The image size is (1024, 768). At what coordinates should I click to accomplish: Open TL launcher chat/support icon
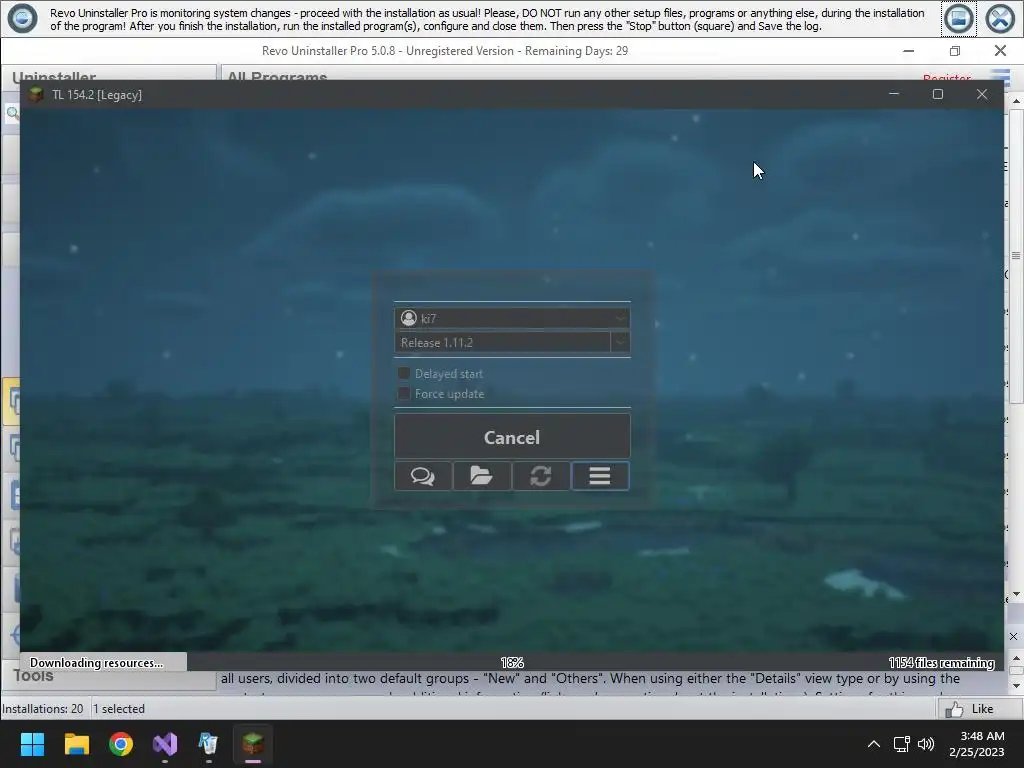423,475
